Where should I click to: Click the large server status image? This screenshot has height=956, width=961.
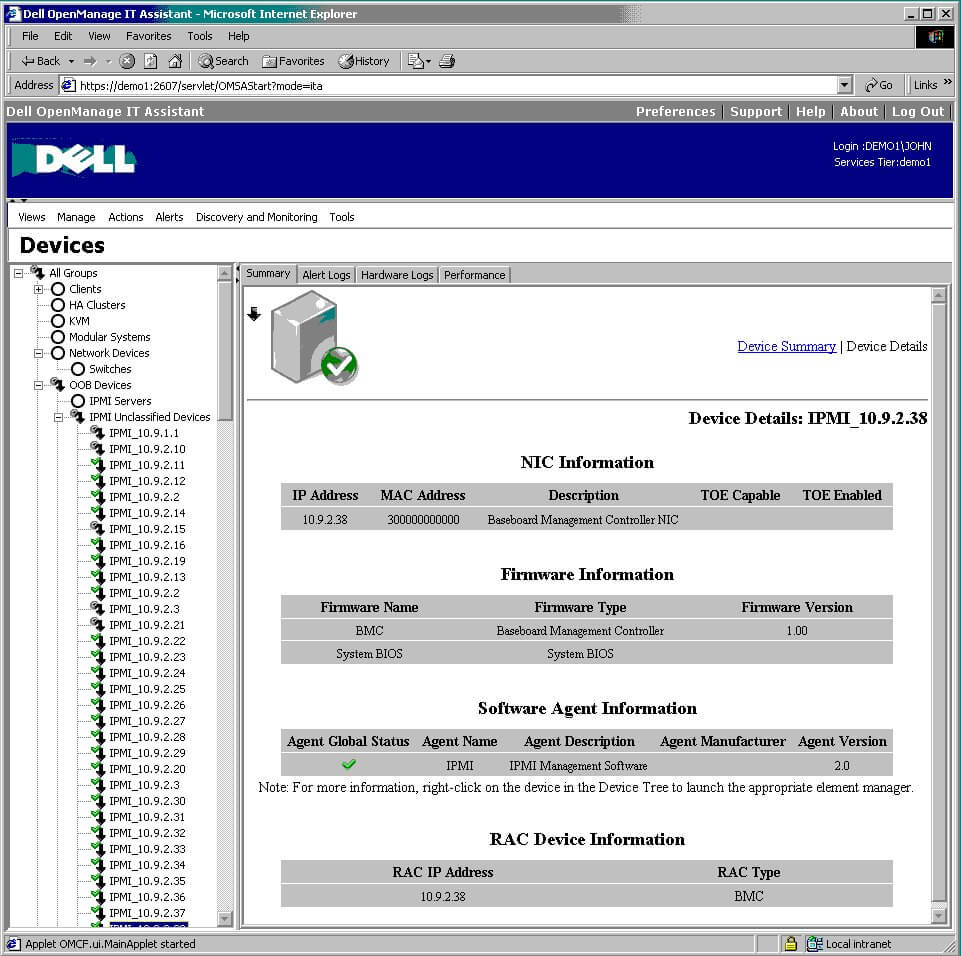pyautogui.click(x=314, y=338)
